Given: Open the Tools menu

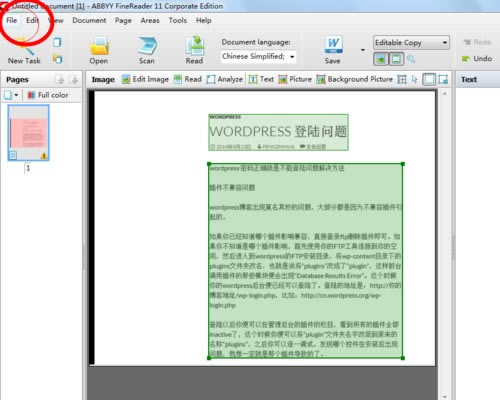Looking at the screenshot, I should coord(178,20).
